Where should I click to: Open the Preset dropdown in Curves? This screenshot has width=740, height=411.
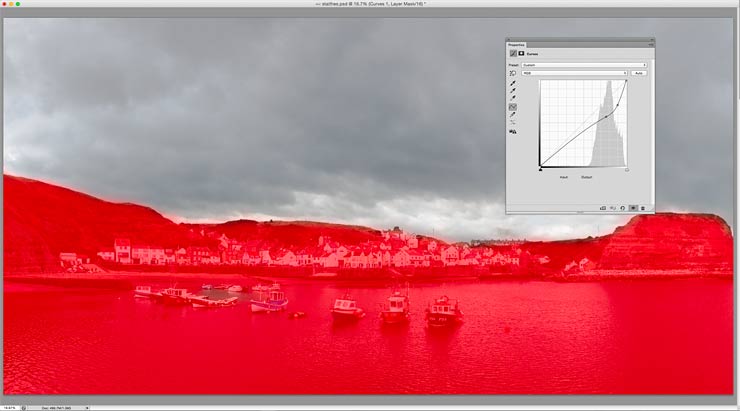coord(584,65)
